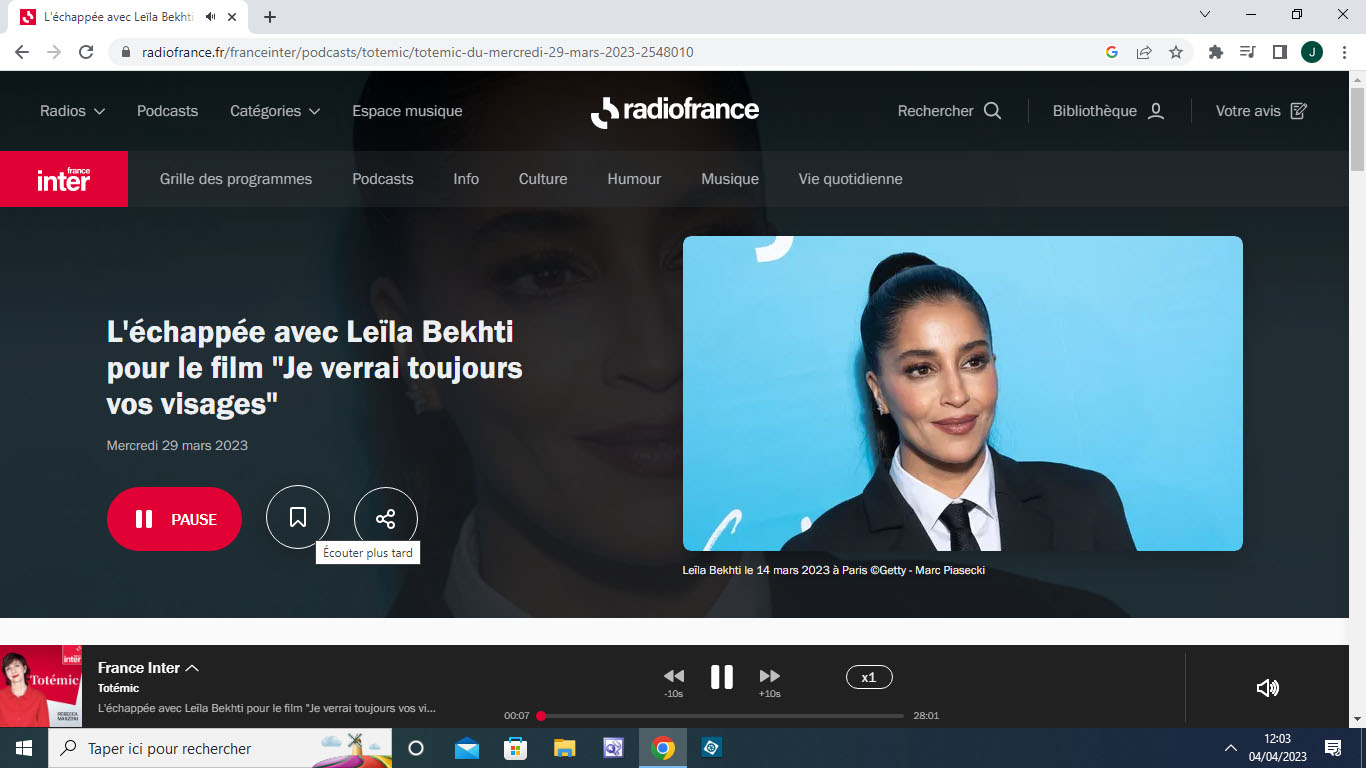View site information lock icon
Screen dimensions: 1366x768
[x=126, y=52]
